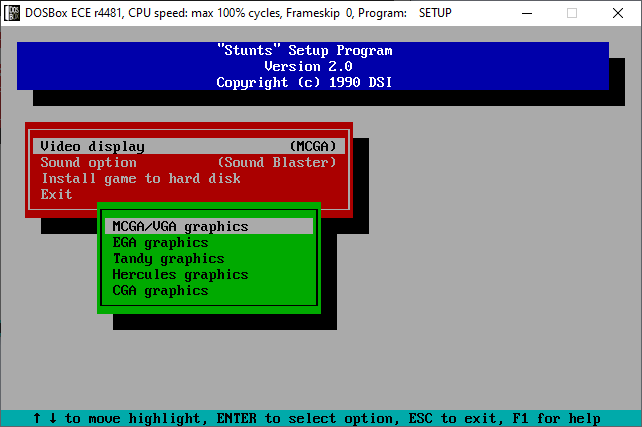Click the Copyright (c) 1990 DSI line

[x=304, y=82]
